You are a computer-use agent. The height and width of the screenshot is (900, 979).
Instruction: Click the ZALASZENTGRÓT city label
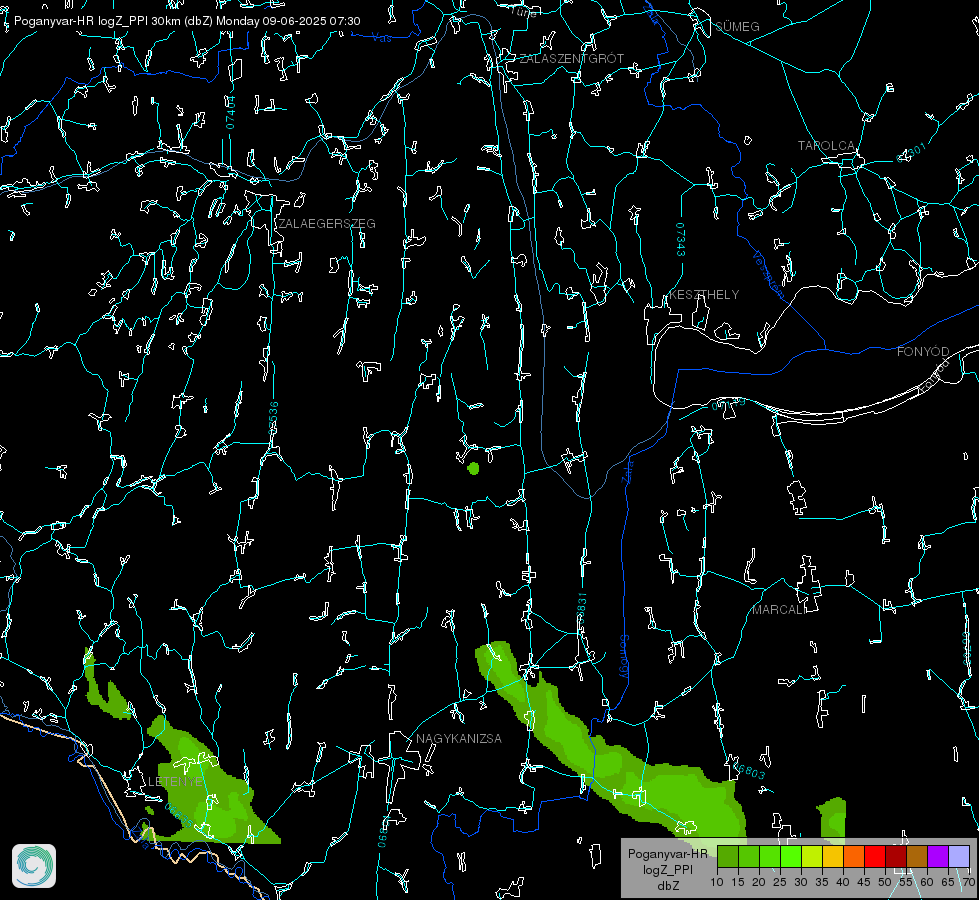571,59
